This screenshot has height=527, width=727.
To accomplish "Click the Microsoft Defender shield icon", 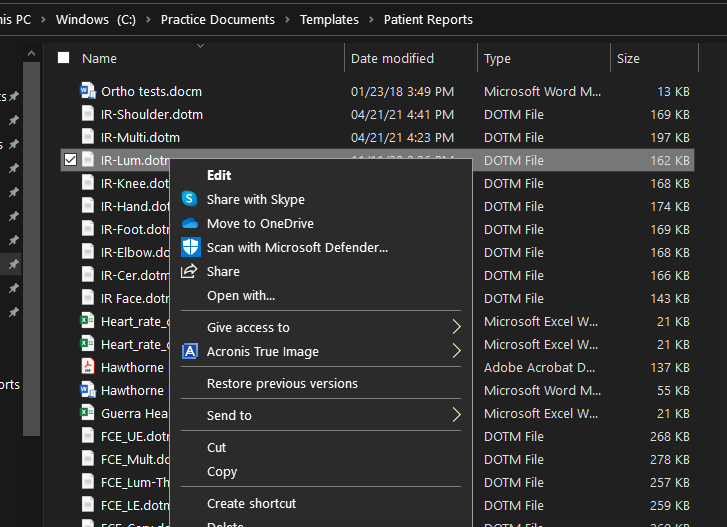I will (x=191, y=247).
